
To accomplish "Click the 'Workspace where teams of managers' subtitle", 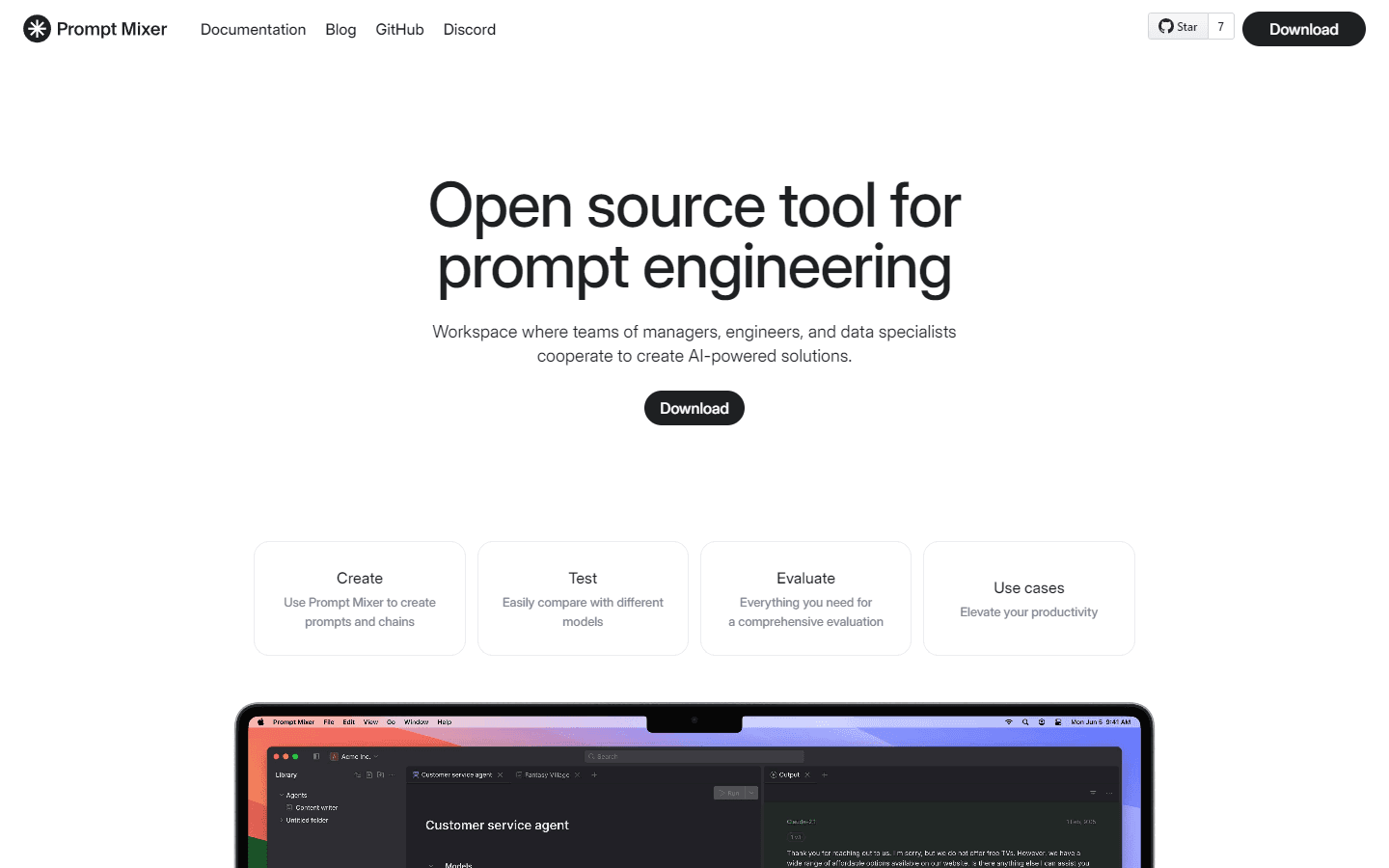I will [x=694, y=343].
